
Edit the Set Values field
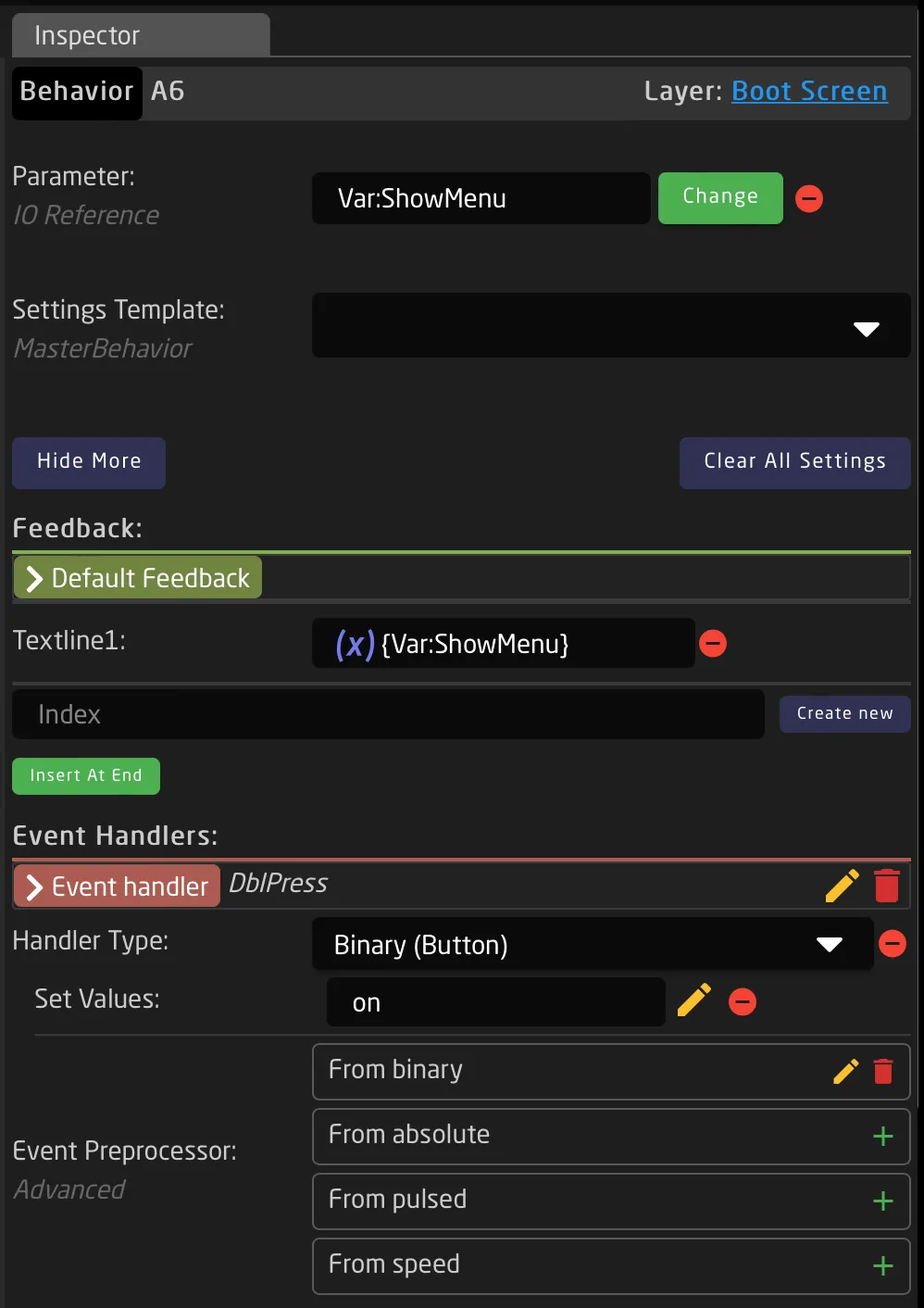(694, 1001)
